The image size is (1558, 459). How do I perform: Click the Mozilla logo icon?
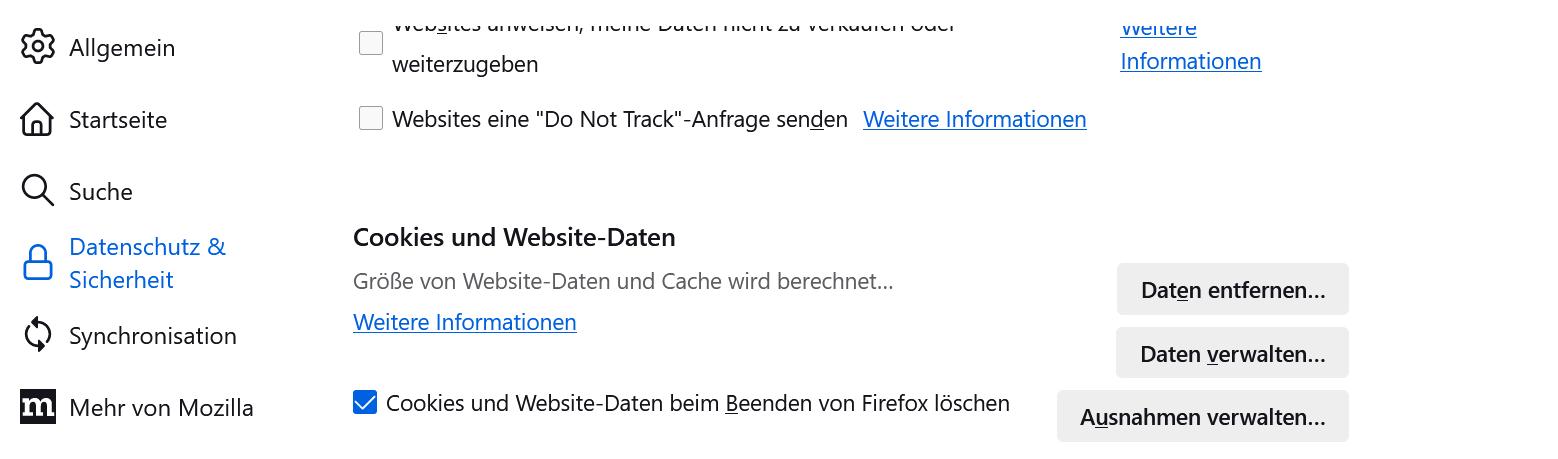[38, 407]
